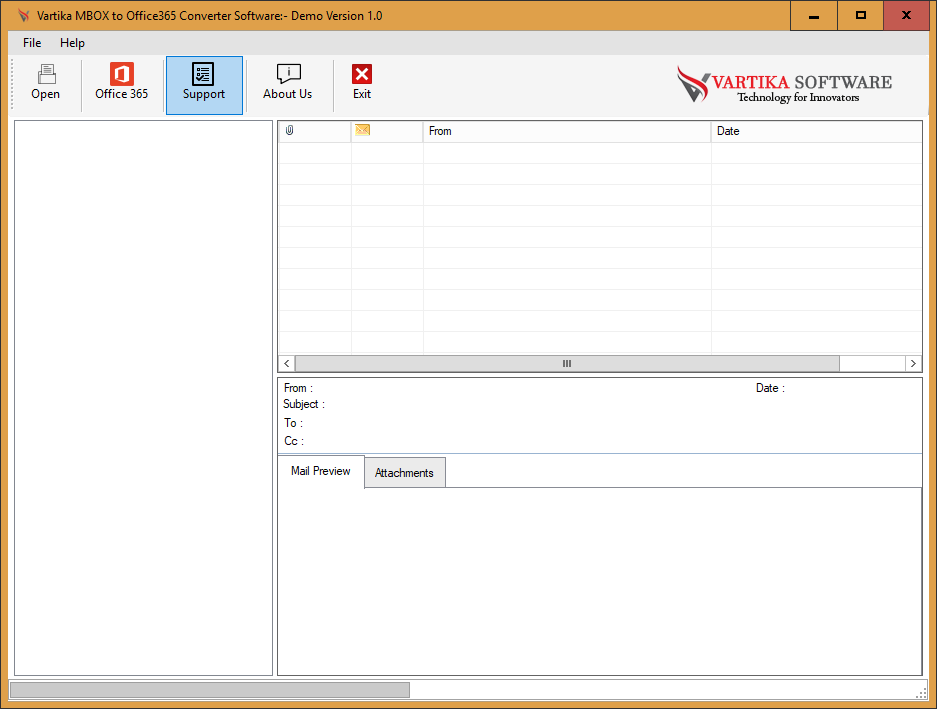Click the 'Subject :' label
Screen dimensions: 937x709
tap(304, 404)
